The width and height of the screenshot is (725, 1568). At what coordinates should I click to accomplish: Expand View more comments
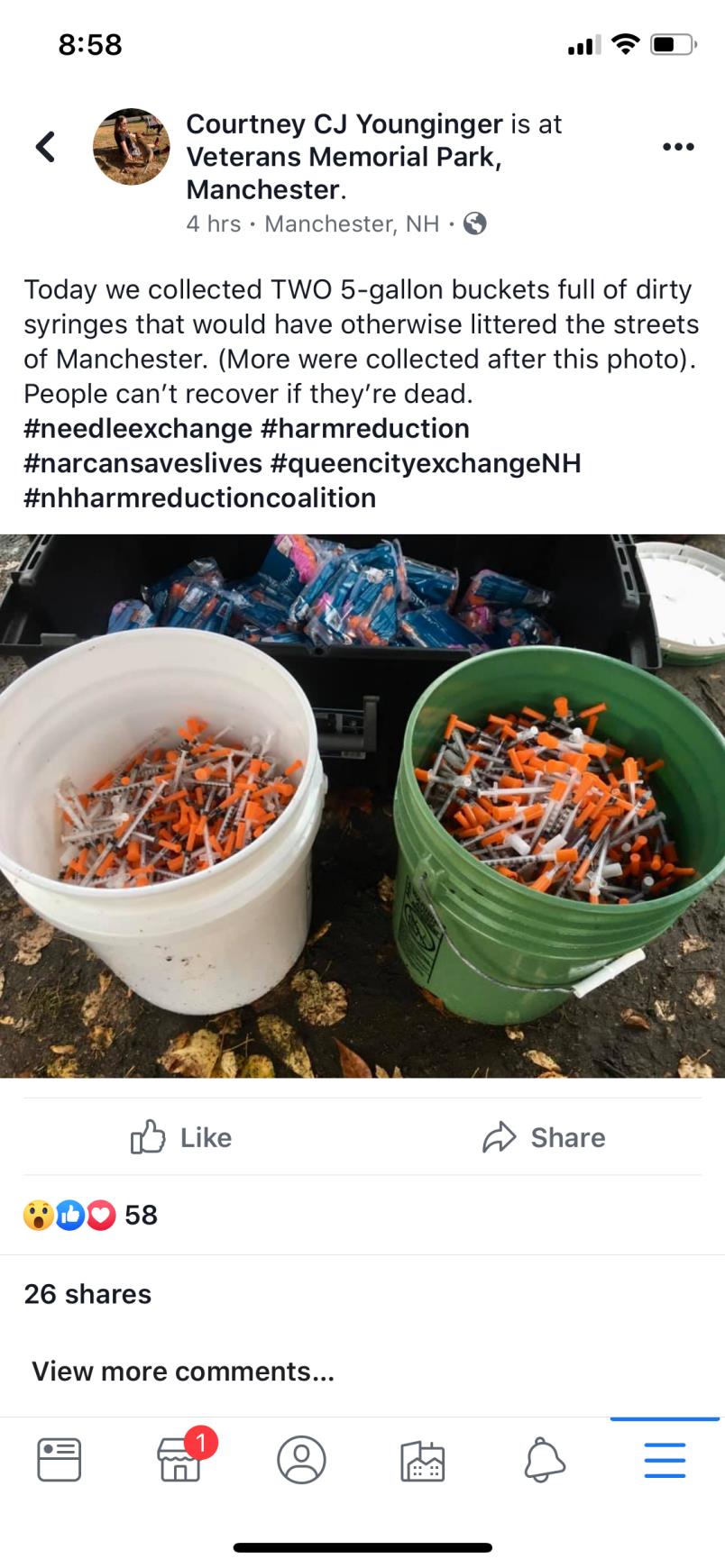tap(183, 1372)
